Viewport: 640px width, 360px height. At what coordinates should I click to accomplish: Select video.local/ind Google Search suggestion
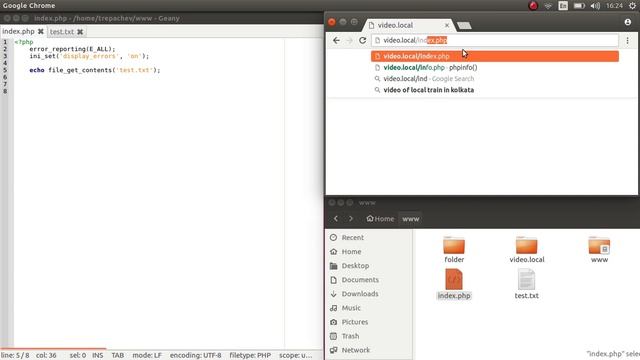[x=495, y=79]
